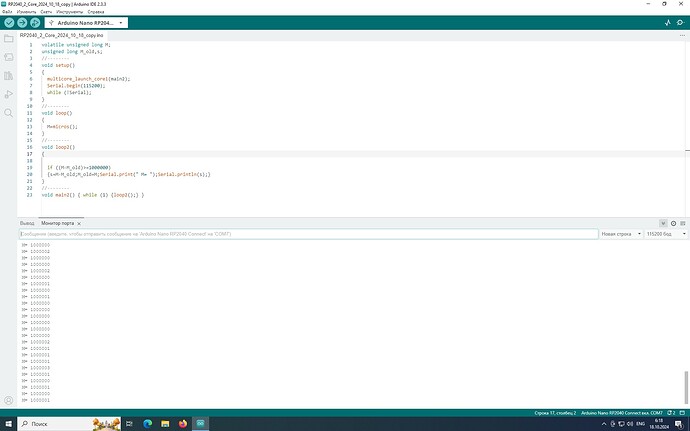Click Arduino Nano RP2040 Connect board status text
The image size is (690, 431).
click(621, 413)
